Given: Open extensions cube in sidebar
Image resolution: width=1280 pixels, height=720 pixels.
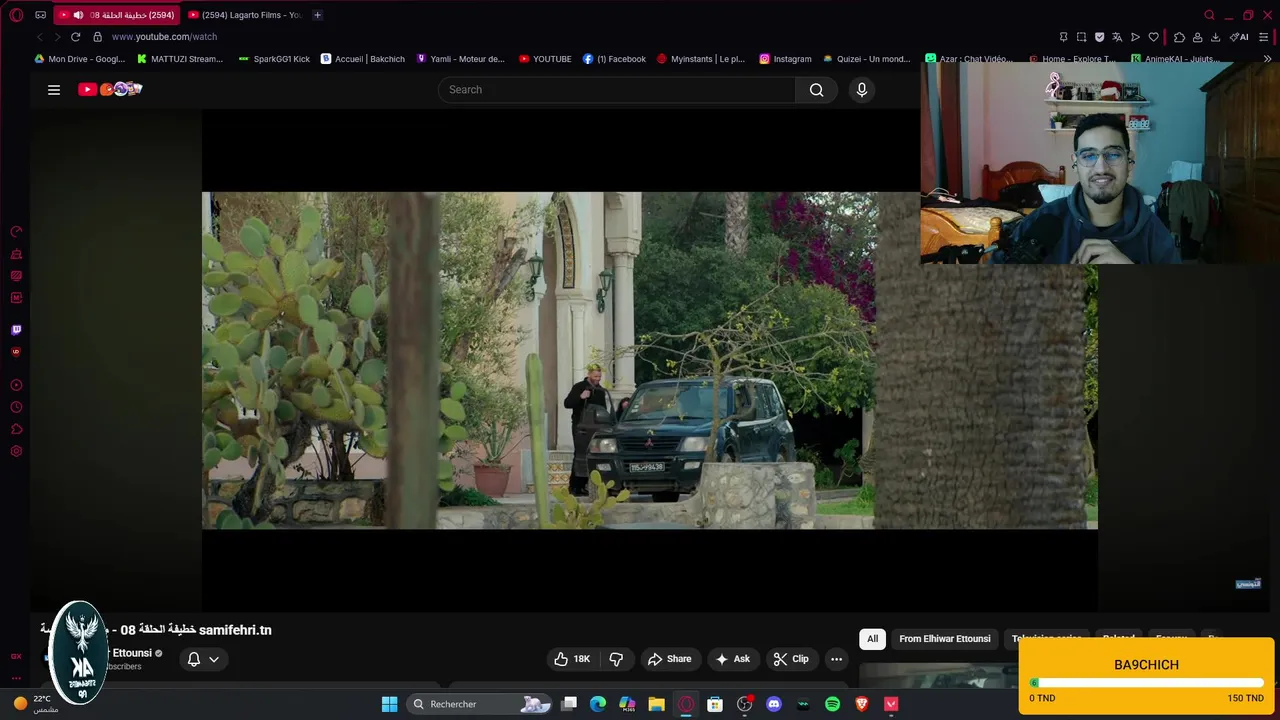Looking at the screenshot, I should 16,430.
